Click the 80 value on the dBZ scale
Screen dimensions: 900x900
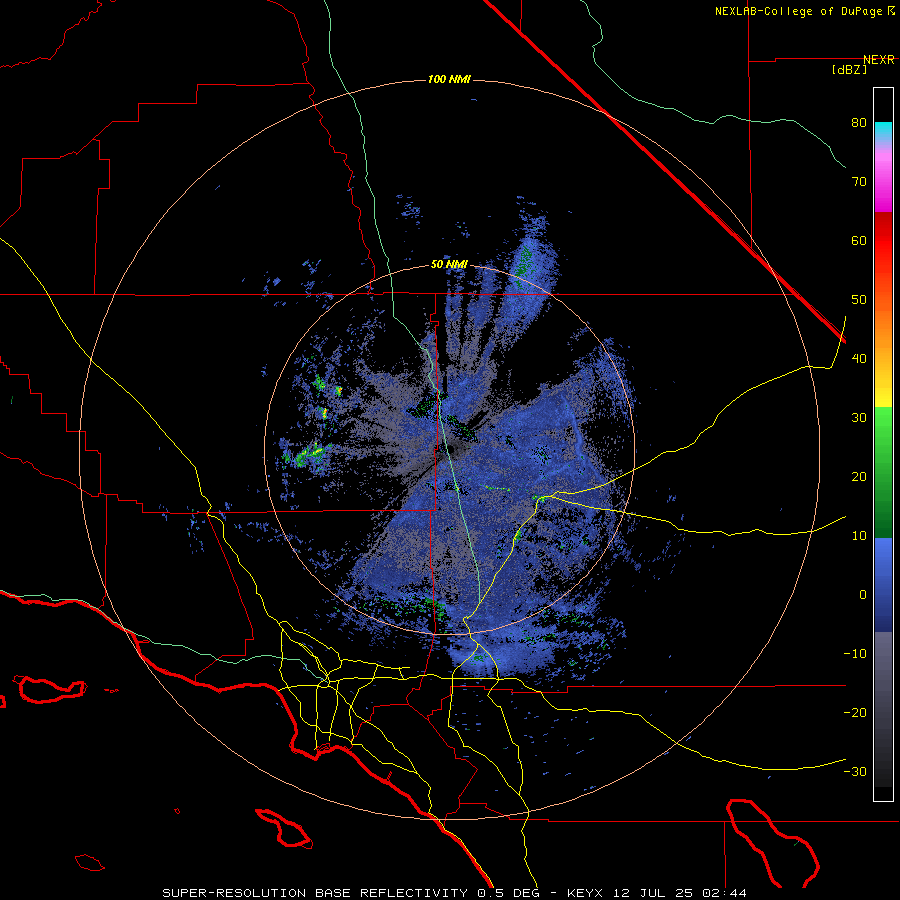(x=859, y=123)
